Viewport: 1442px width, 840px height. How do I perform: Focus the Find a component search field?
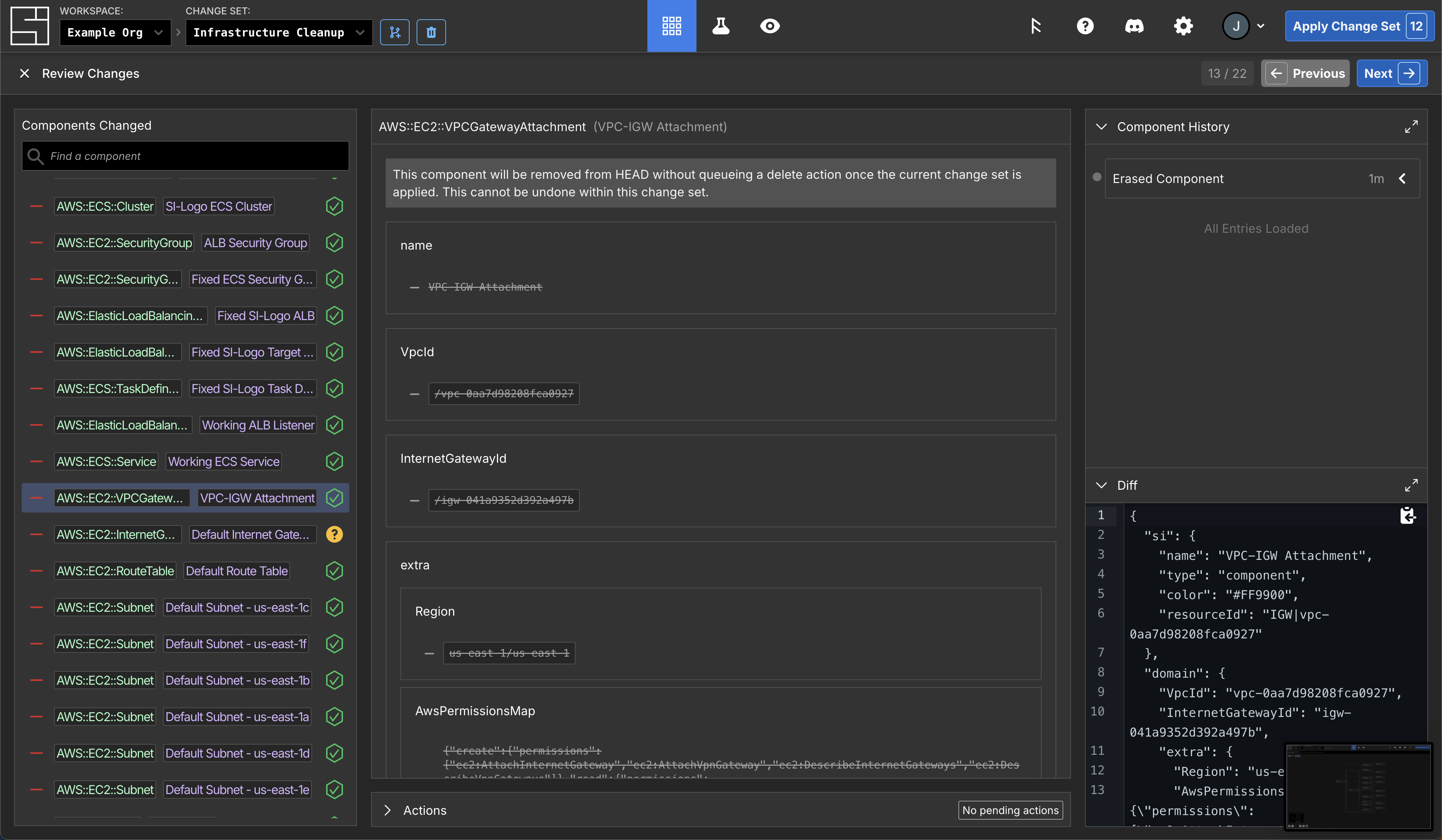[186, 156]
